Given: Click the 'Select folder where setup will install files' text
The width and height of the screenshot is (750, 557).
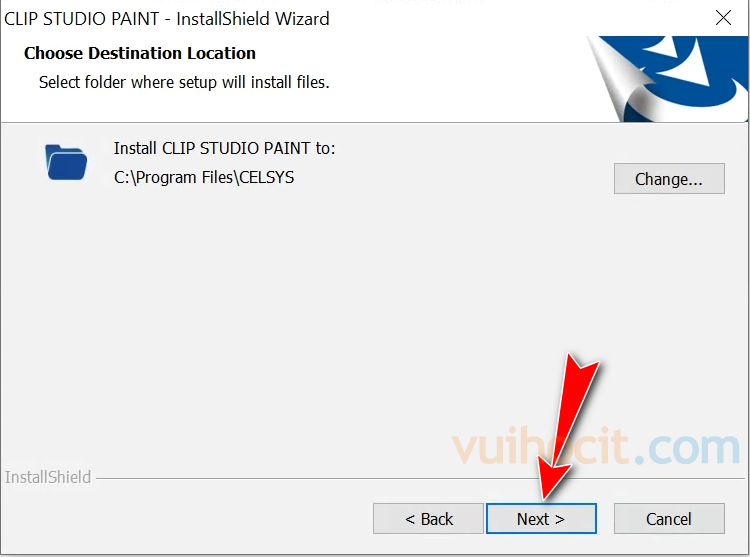Looking at the screenshot, I should 184,82.
